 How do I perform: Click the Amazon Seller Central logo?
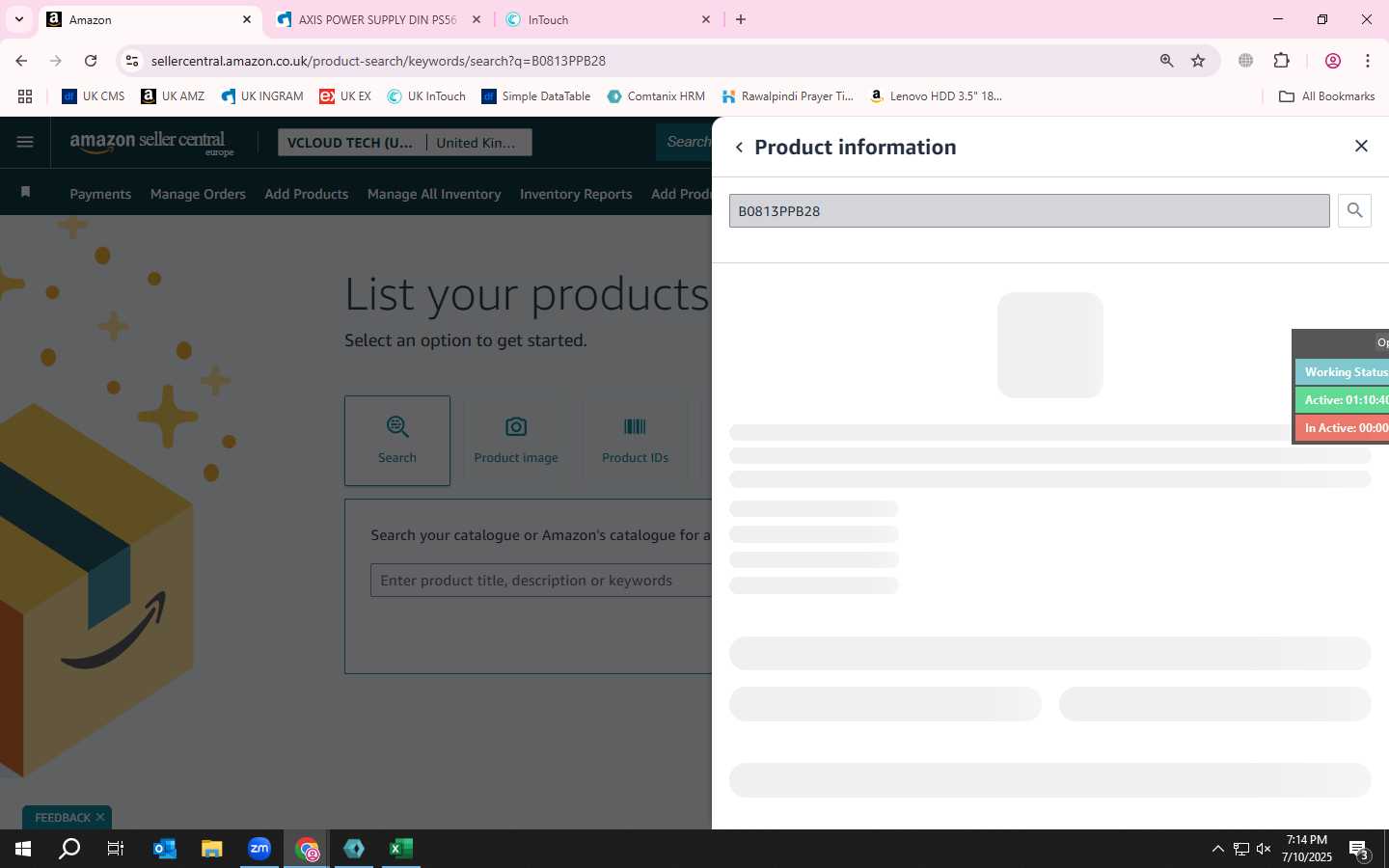pos(151,143)
